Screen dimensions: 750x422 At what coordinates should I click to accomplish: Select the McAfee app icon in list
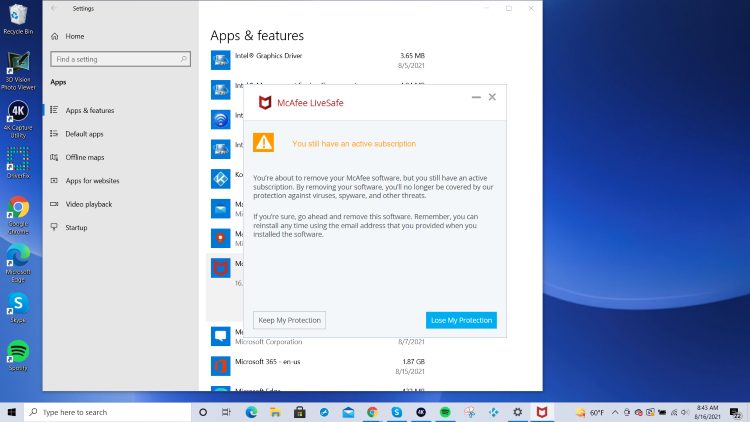point(221,268)
